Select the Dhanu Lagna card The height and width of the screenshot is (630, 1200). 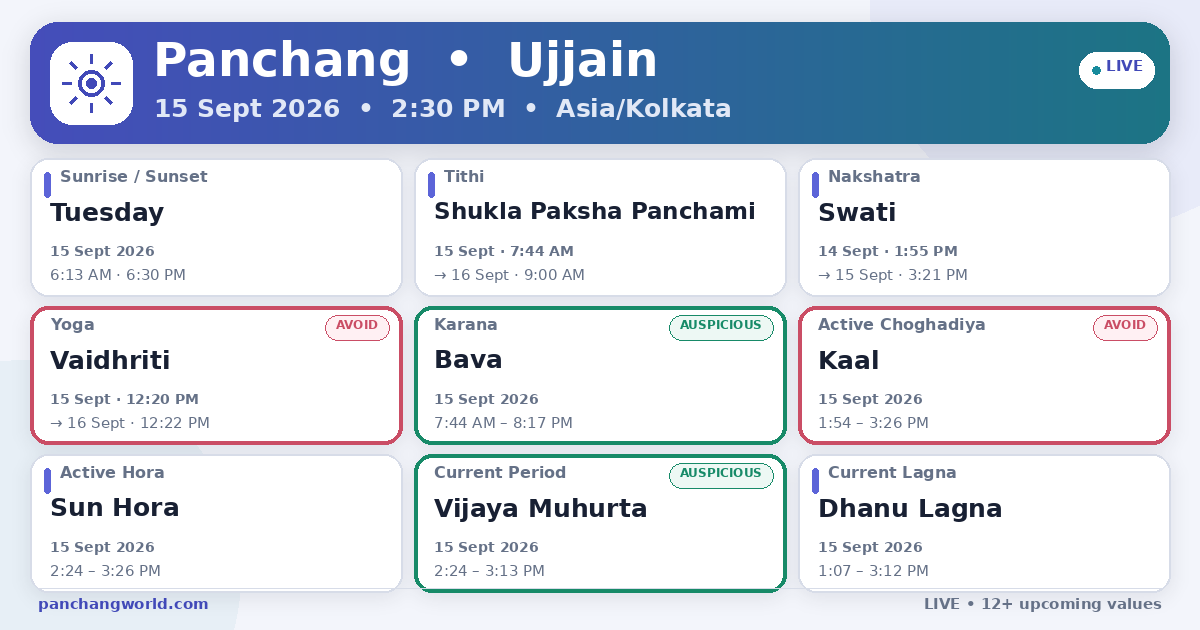click(984, 523)
